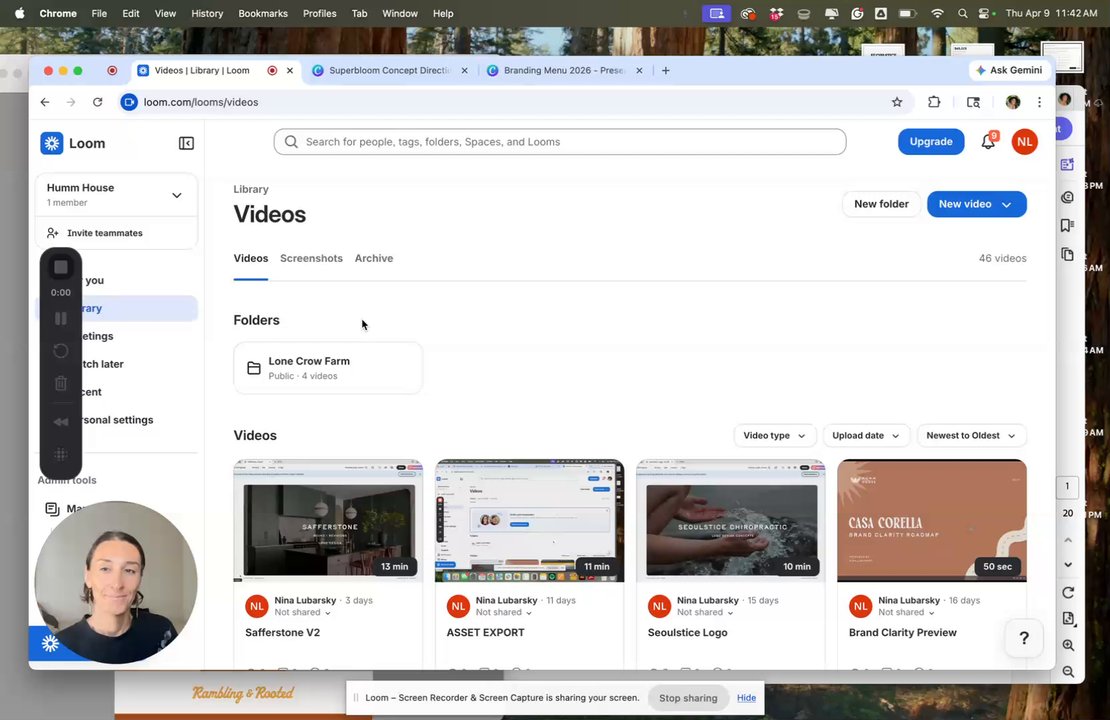Open the Bookmarks menu

click(x=263, y=13)
